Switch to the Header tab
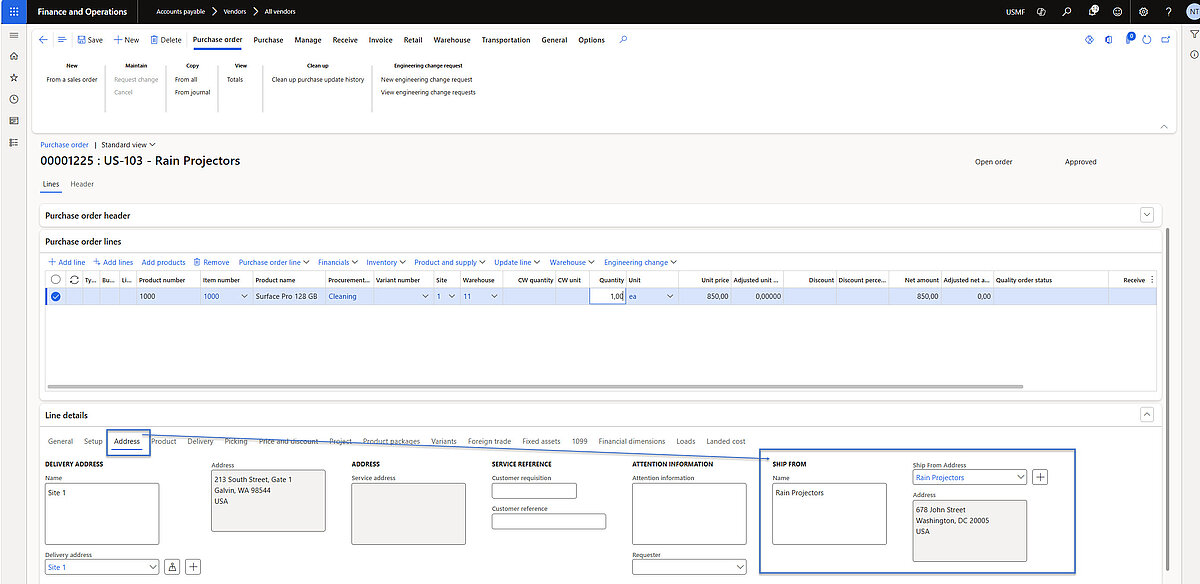The width and height of the screenshot is (1200, 584). coord(82,184)
